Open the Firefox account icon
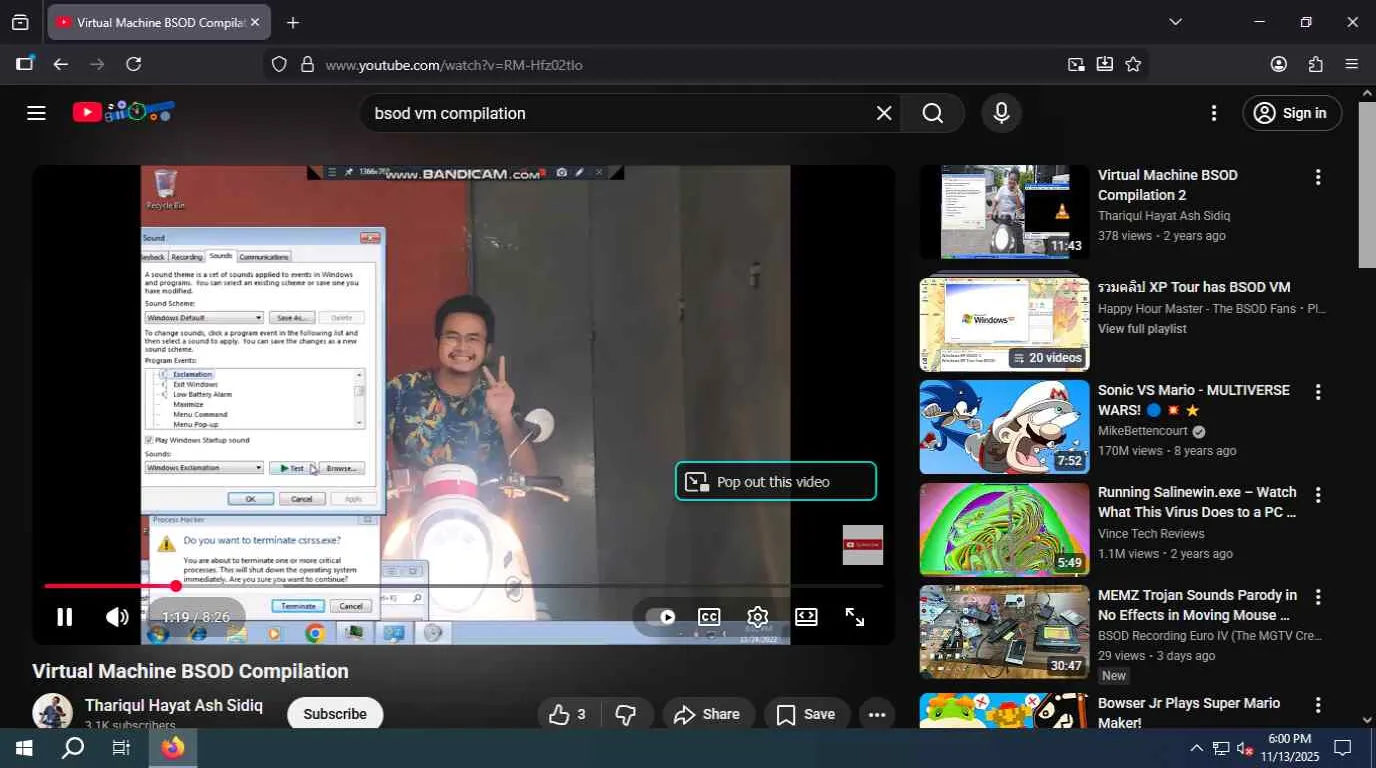The image size is (1376, 768). pyautogui.click(x=1279, y=64)
